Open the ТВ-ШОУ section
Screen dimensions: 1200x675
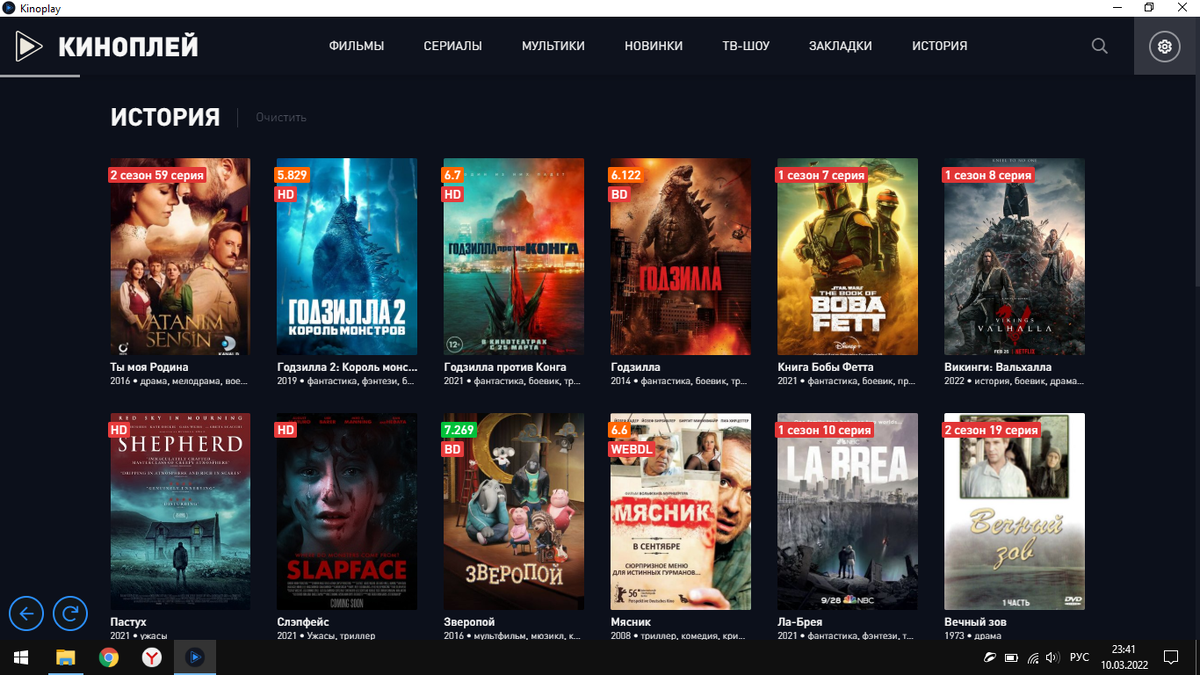tap(746, 46)
